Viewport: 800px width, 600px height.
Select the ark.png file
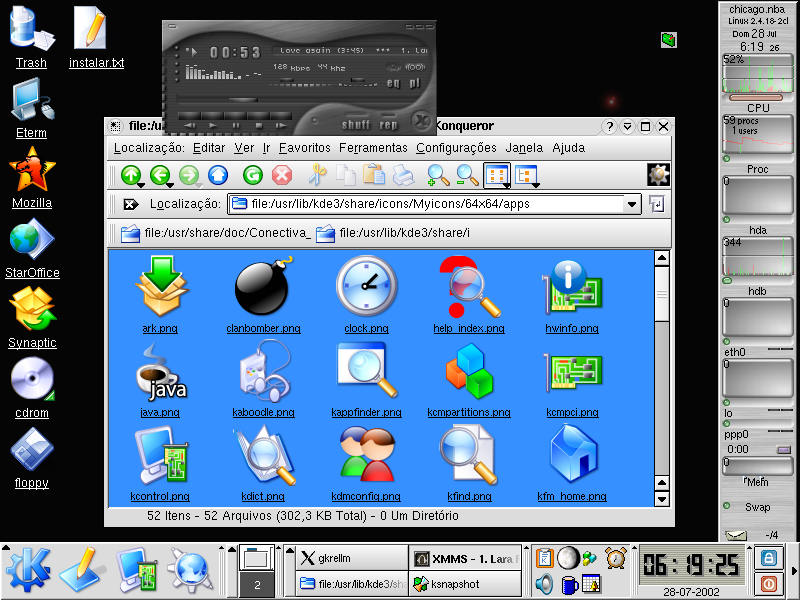click(160, 295)
